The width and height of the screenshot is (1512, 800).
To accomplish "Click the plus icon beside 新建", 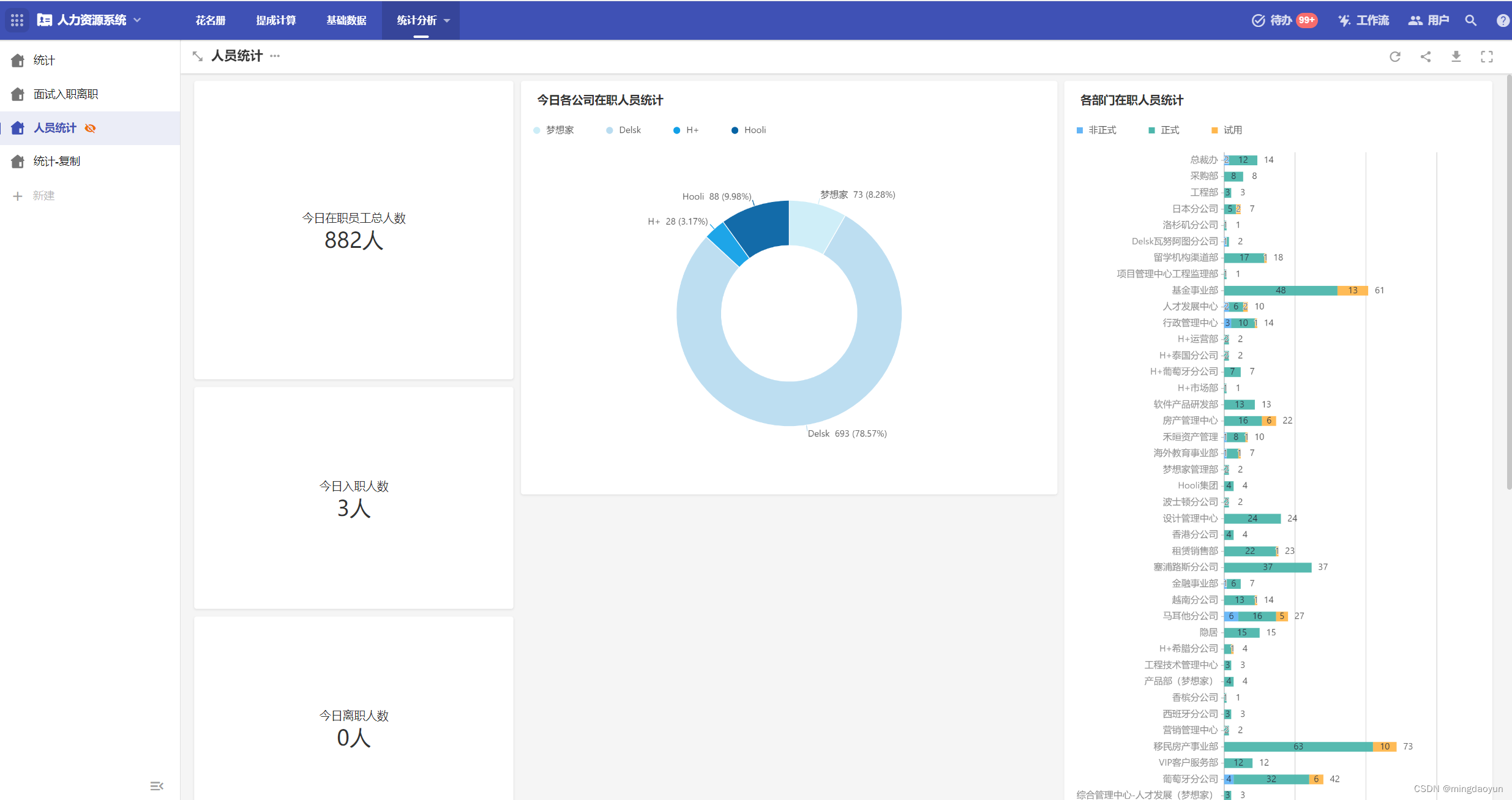I will point(18,196).
